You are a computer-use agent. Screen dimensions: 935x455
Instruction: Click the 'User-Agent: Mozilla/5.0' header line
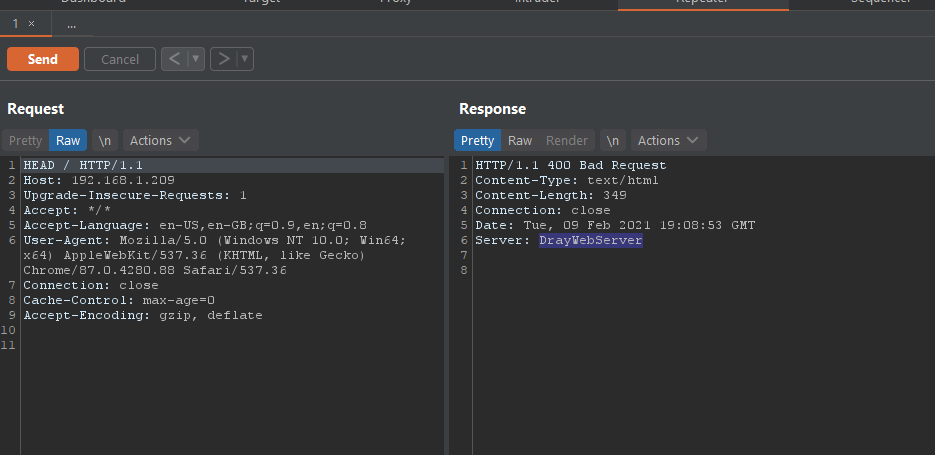click(x=215, y=240)
